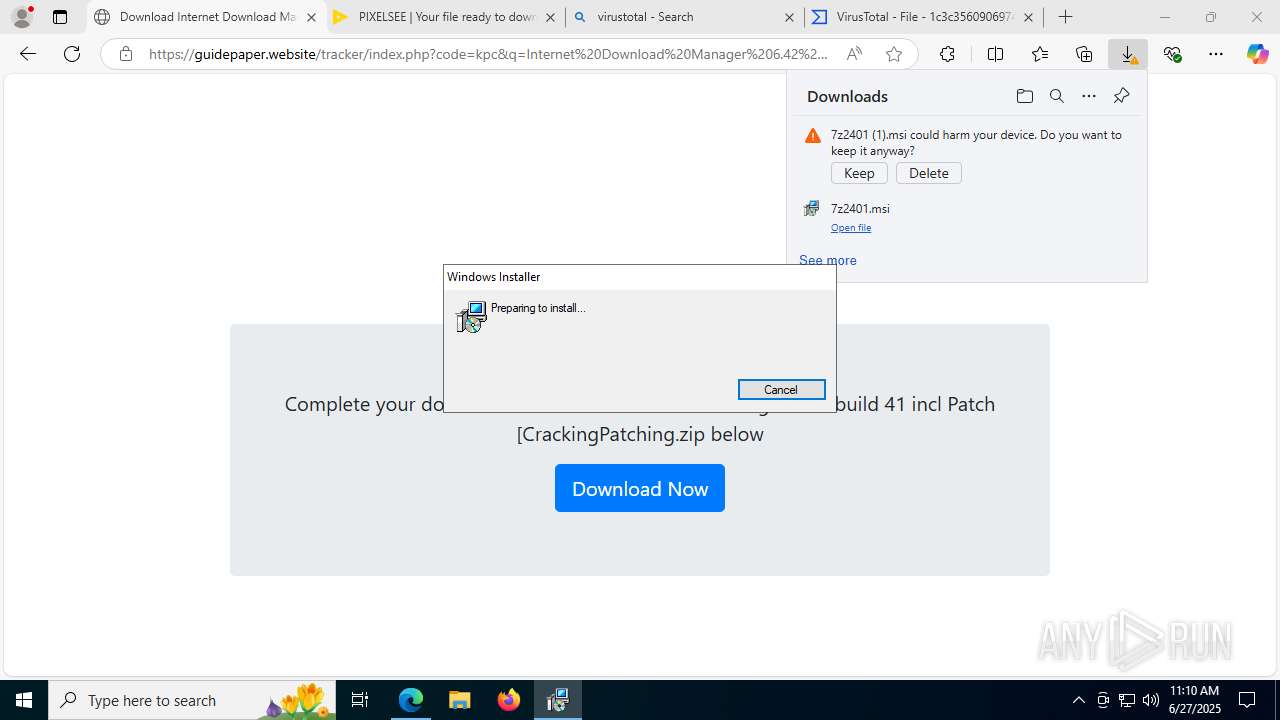Click the browser profile avatar icon
Viewport: 1280px width, 720px height.
coord(22,17)
